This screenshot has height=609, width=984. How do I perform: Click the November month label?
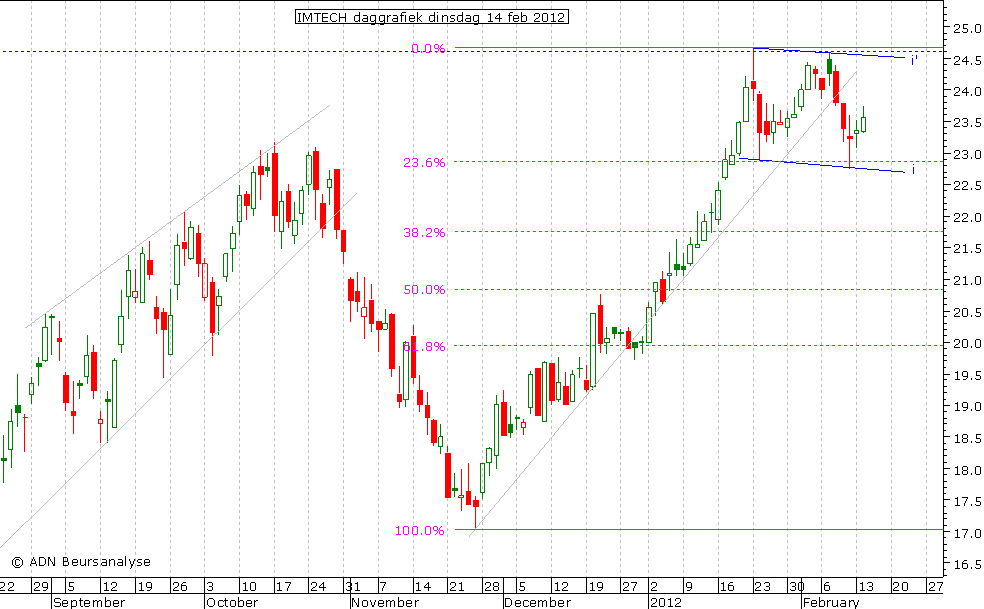pyautogui.click(x=385, y=603)
